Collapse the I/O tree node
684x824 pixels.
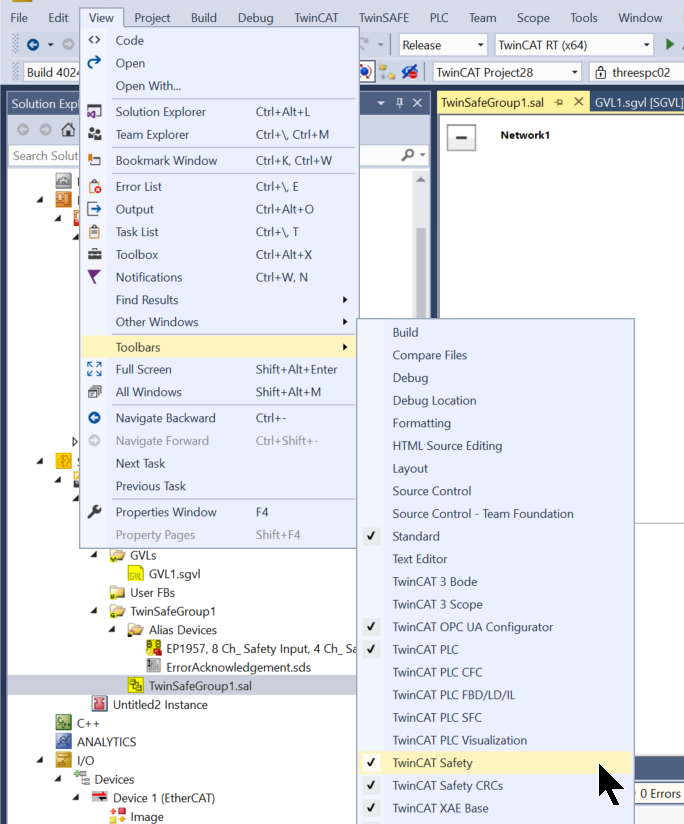click(40, 759)
